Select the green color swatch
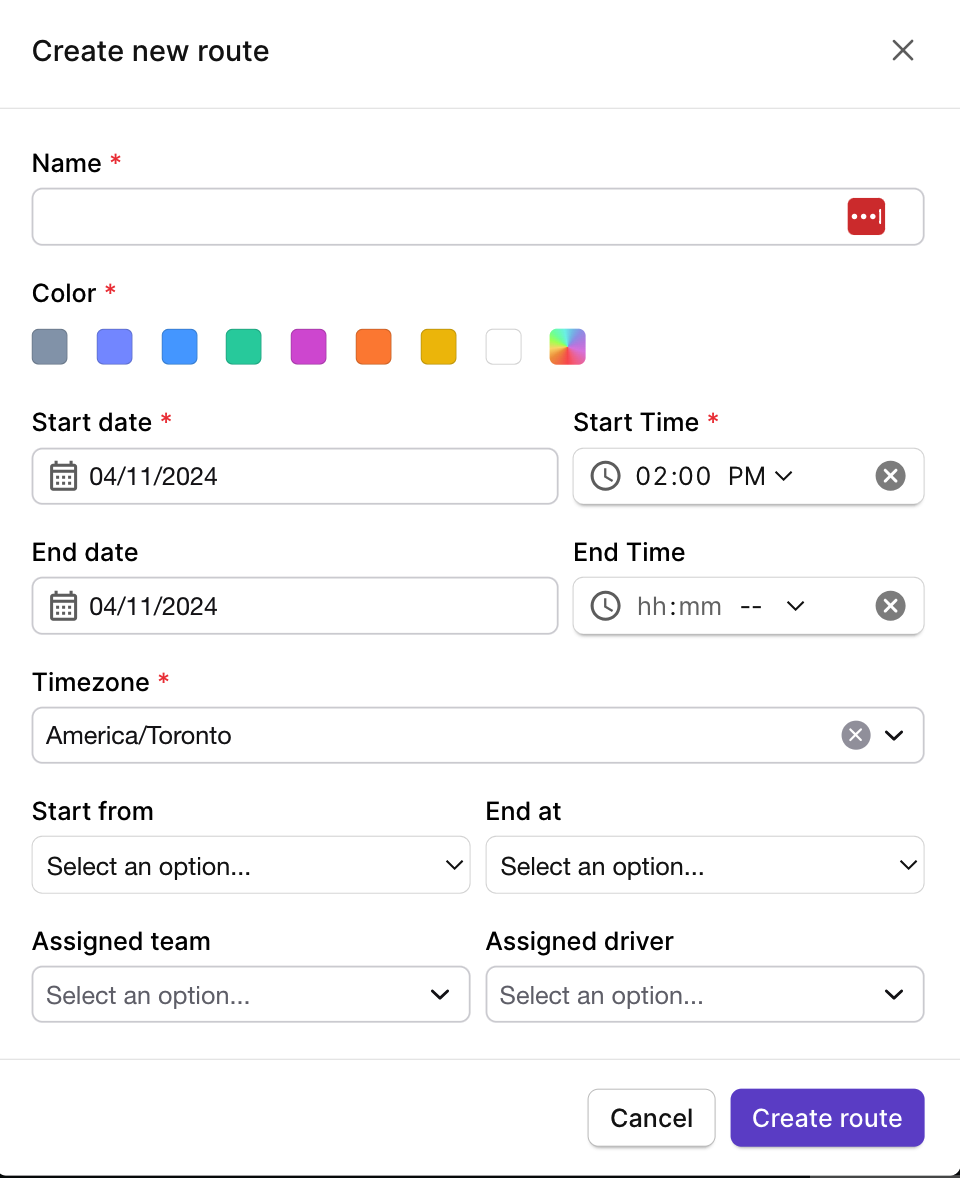The width and height of the screenshot is (960, 1178). (243, 347)
